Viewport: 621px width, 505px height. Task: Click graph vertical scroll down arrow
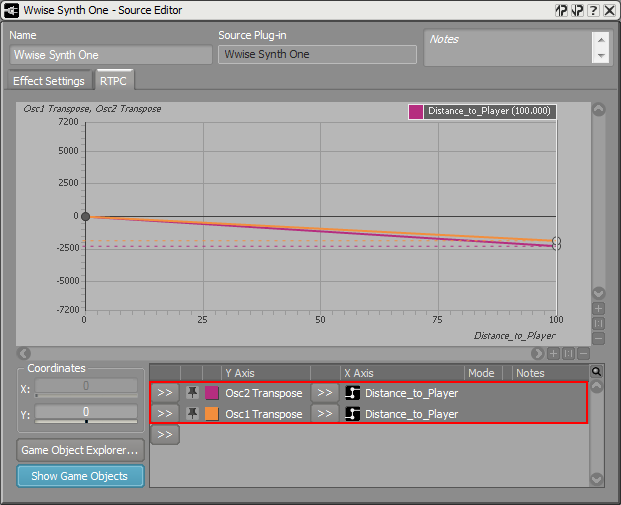point(598,293)
